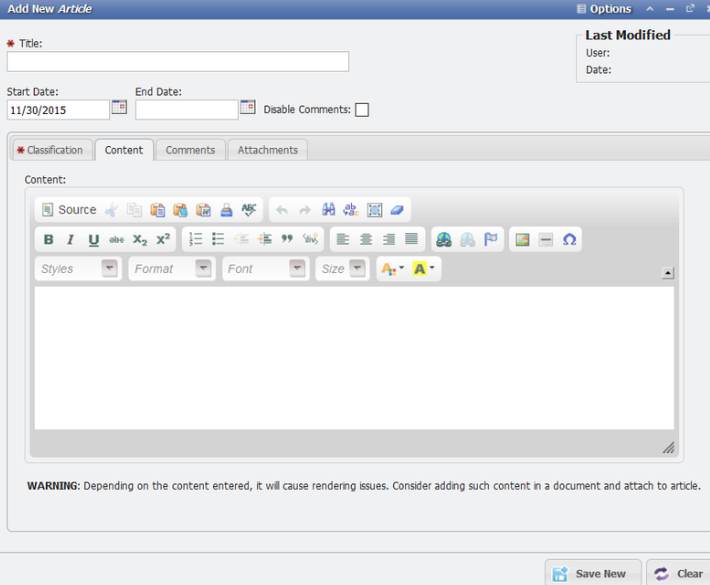Insert a hyperlink with globe icon
Screen dimensions: 710x585
pyautogui.click(x=444, y=240)
